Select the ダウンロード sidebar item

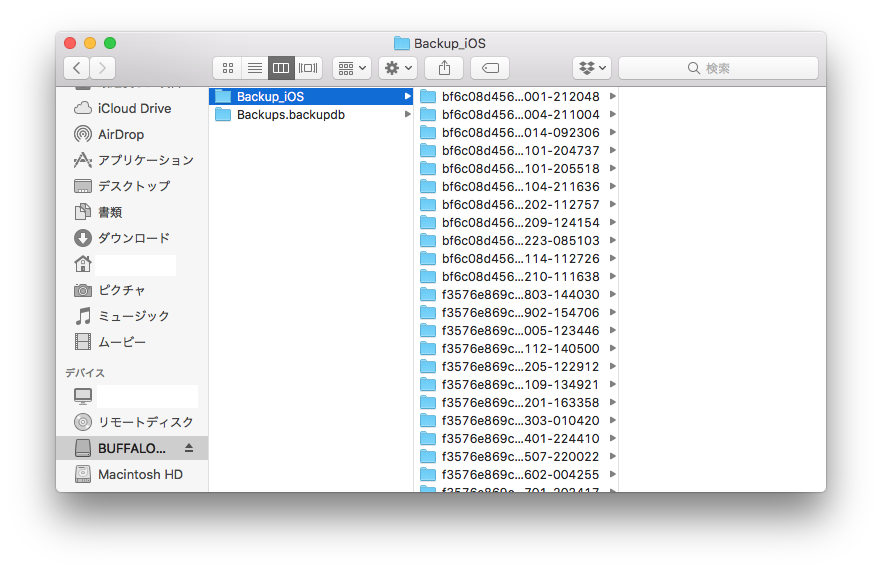(133, 238)
